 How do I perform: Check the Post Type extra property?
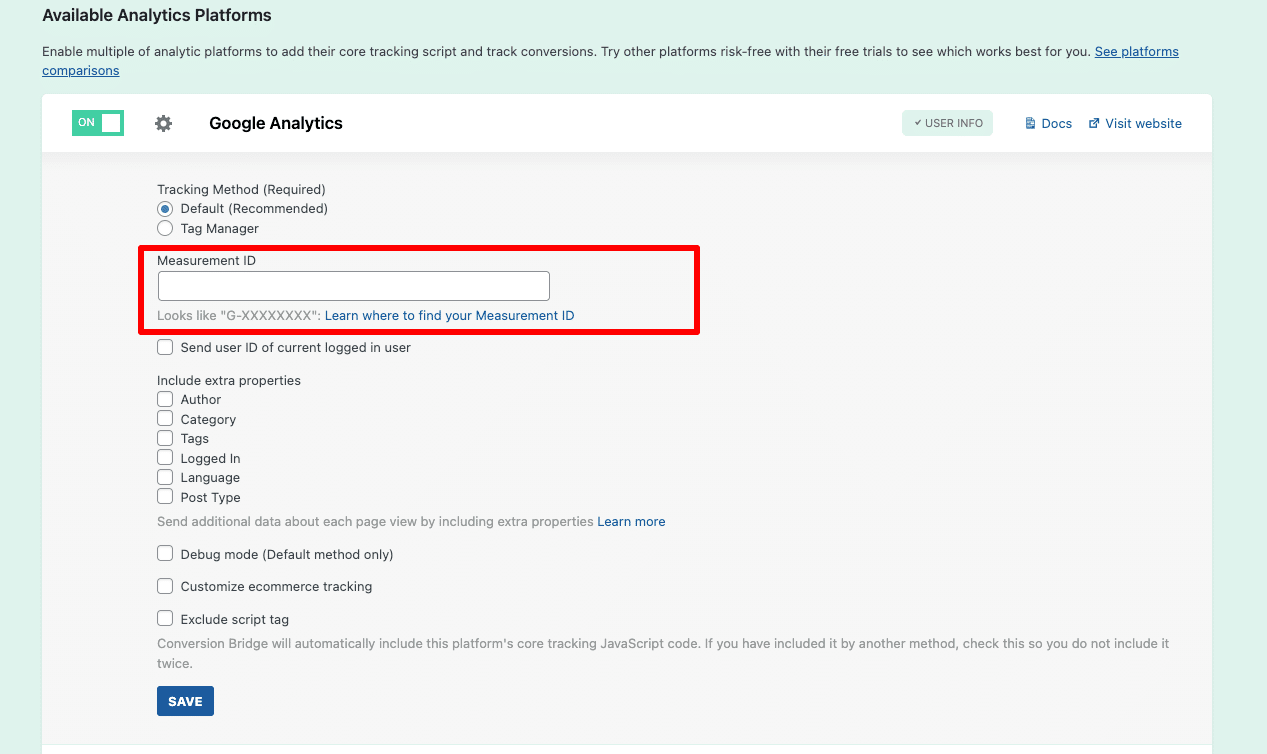165,497
